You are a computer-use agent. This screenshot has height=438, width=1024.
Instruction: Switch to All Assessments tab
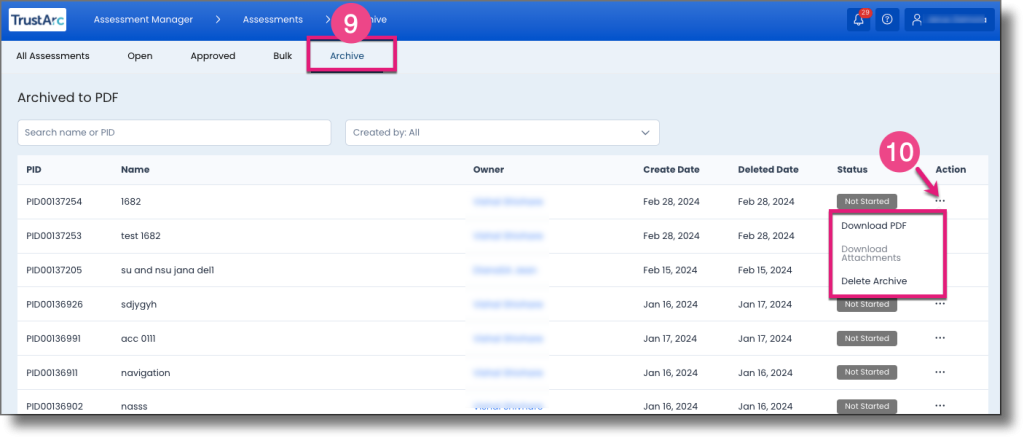point(53,56)
